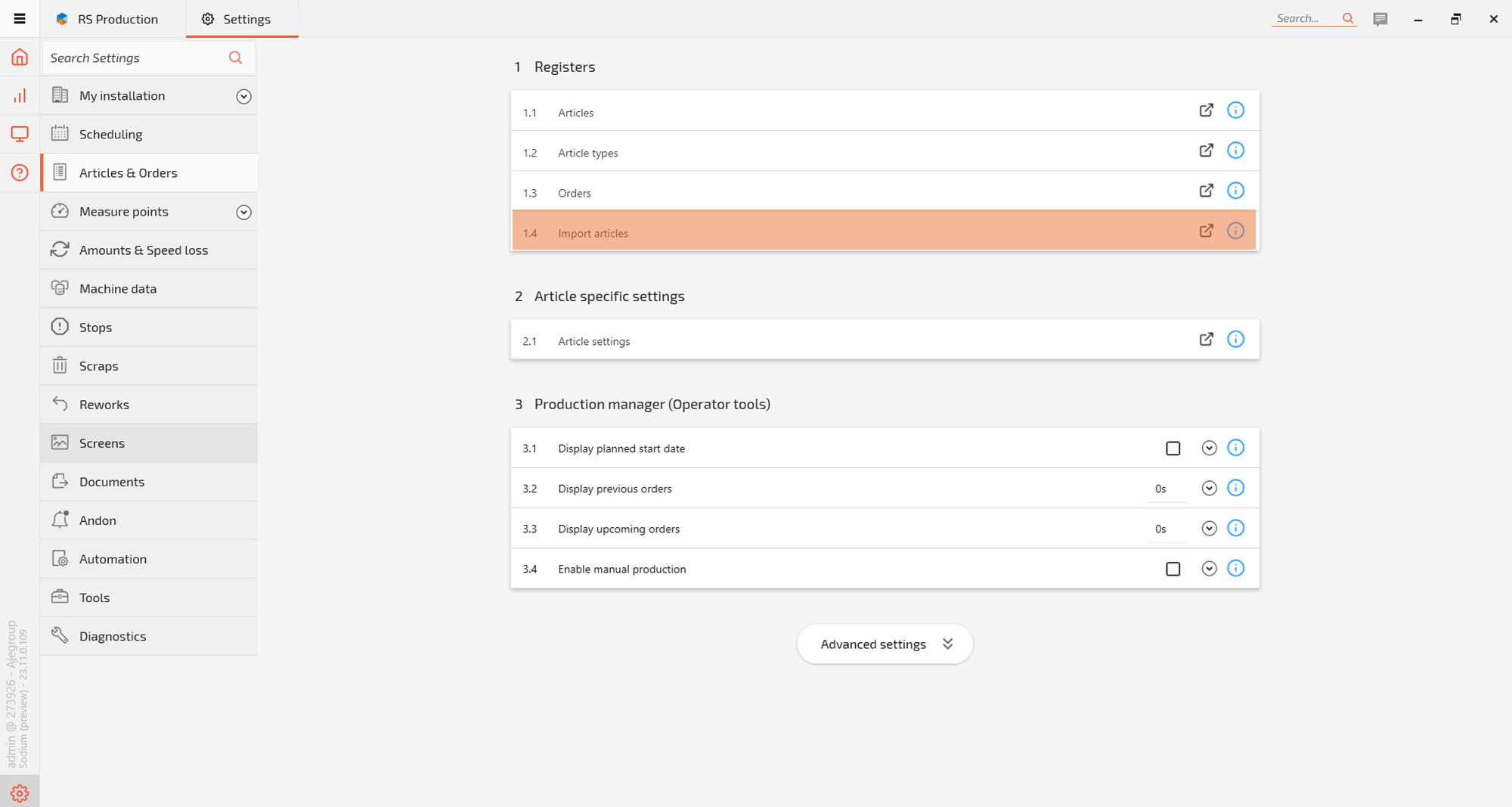Switch to the RS Production tab
This screenshot has height=807, width=1512.
click(107, 19)
